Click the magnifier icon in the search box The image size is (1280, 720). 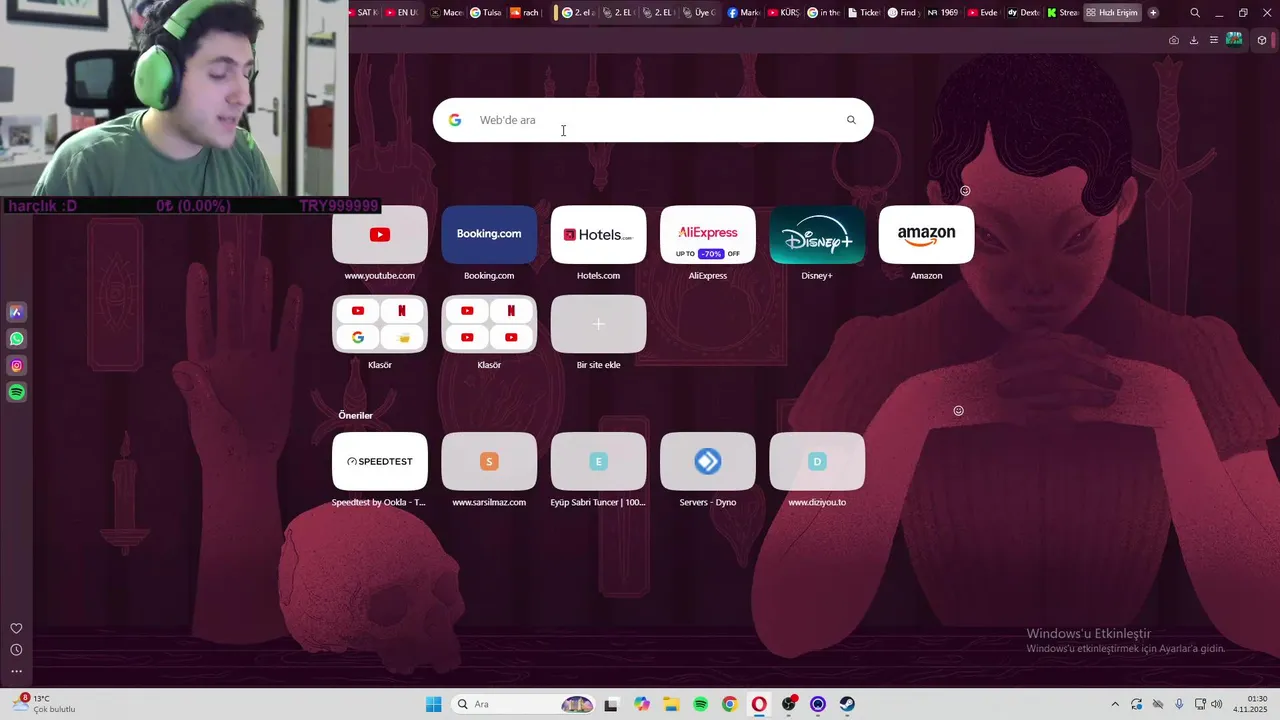click(x=851, y=120)
